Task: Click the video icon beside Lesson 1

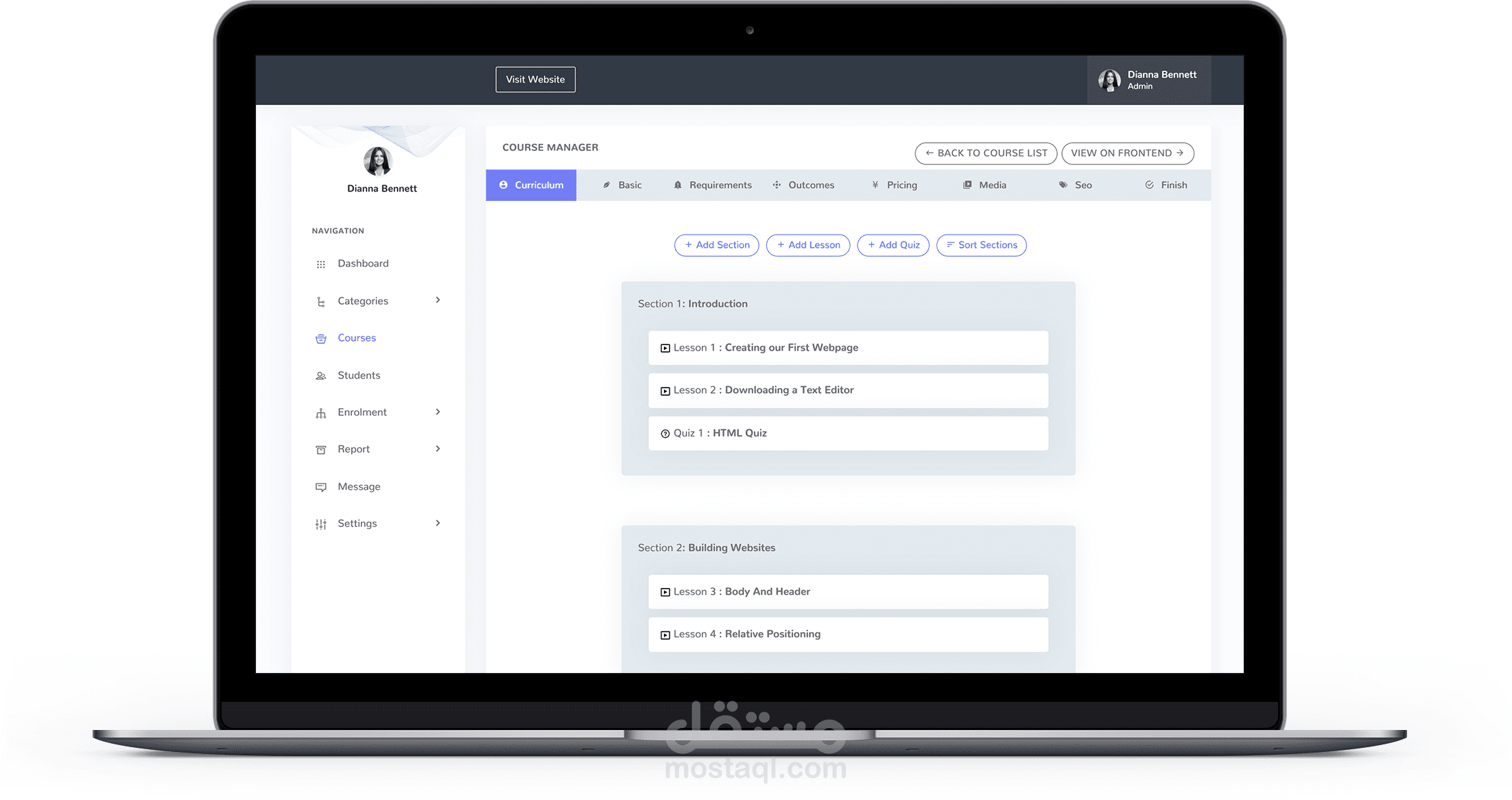Action: point(665,349)
